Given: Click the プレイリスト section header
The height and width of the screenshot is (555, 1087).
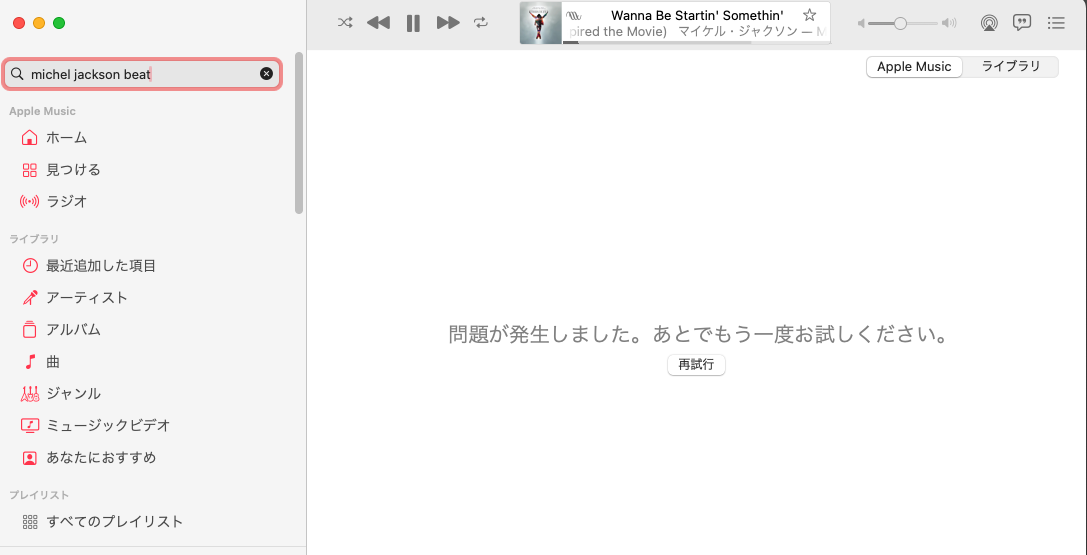Looking at the screenshot, I should [x=39, y=495].
